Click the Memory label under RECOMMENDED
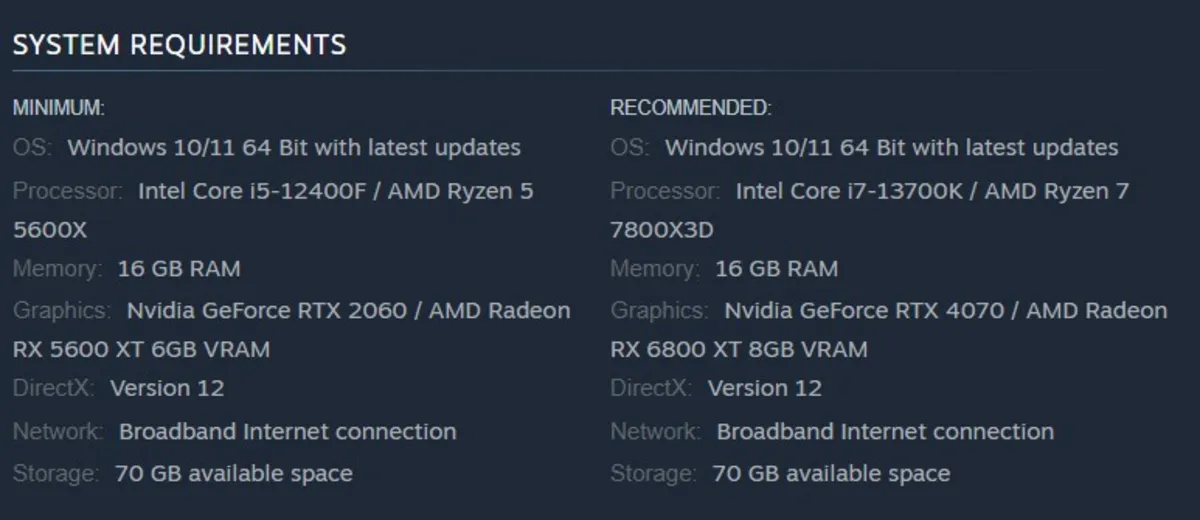1200x520 pixels. (x=654, y=269)
